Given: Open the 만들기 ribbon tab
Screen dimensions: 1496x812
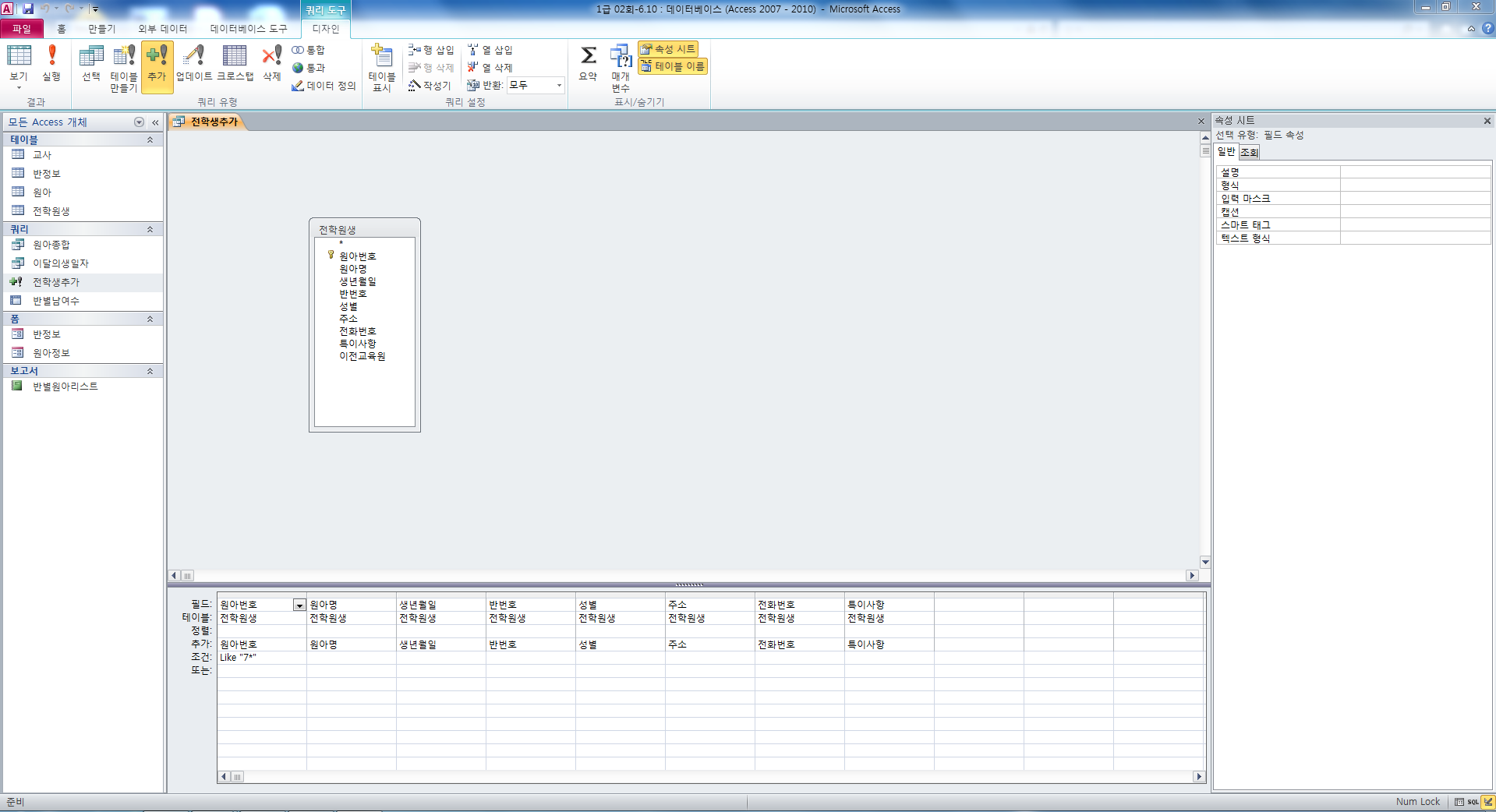Looking at the screenshot, I should pyautogui.click(x=101, y=29).
